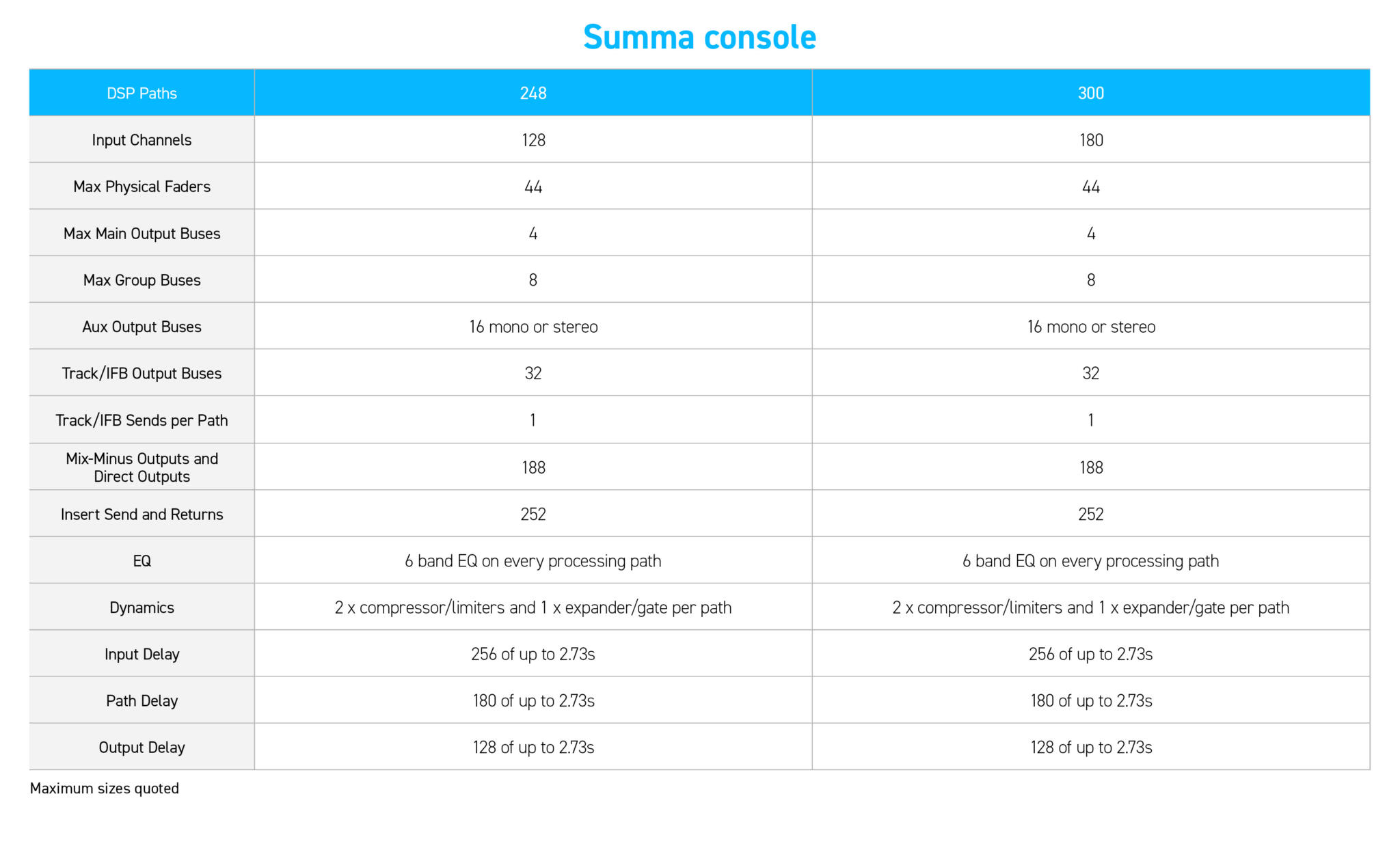This screenshot has height=863, width=1400.
Task: Select the "Track/IFB Output Buses" label
Action: (x=142, y=373)
